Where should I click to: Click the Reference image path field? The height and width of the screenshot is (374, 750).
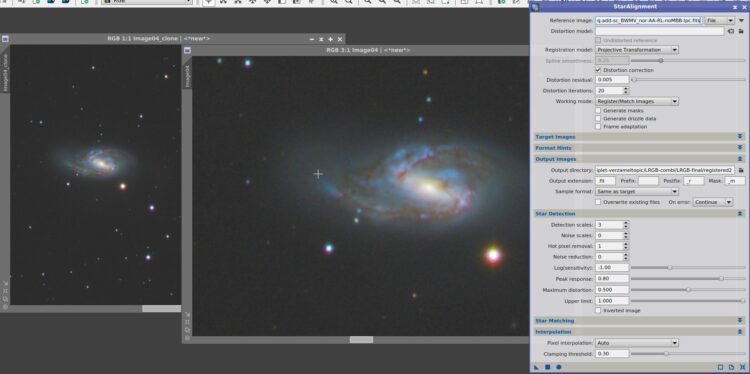(649, 21)
